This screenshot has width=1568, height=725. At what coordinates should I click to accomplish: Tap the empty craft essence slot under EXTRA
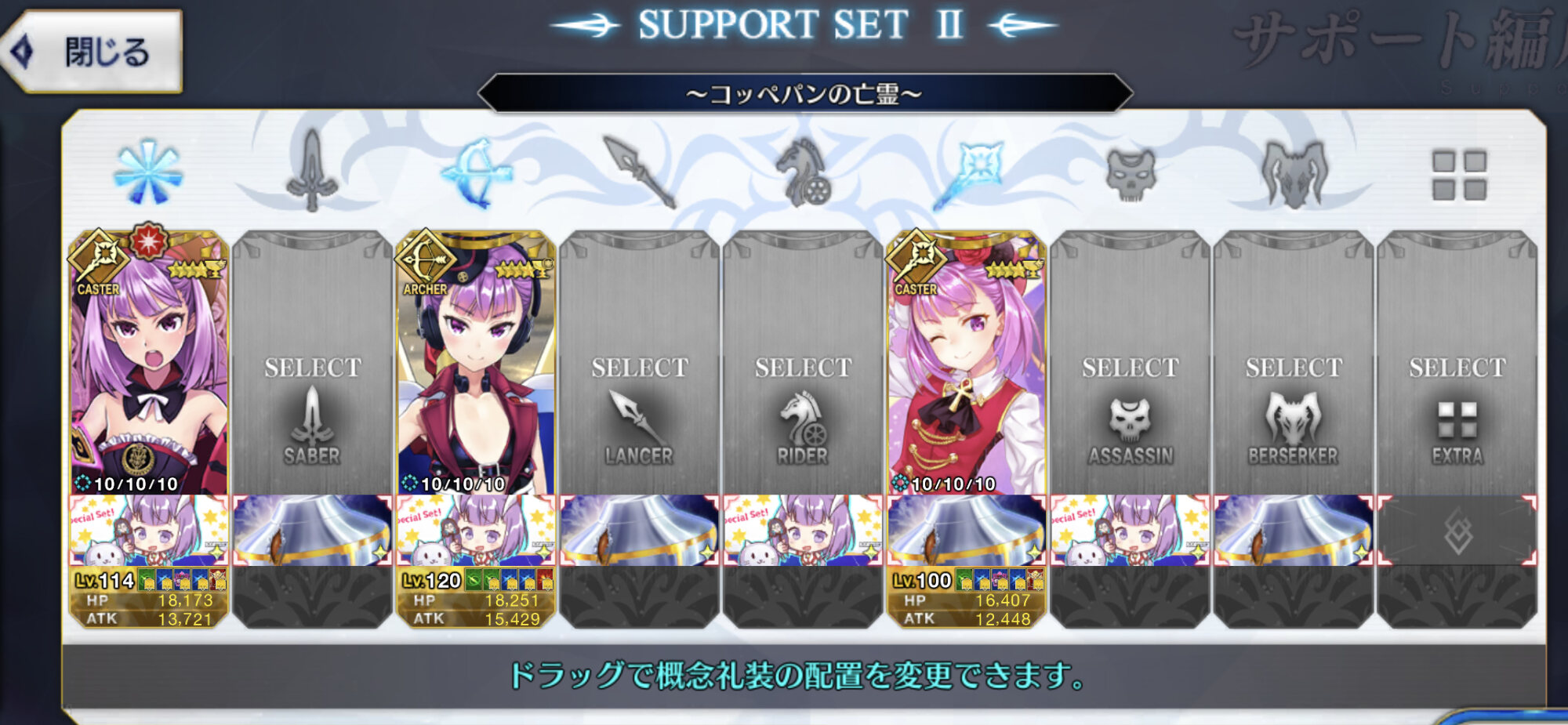click(1457, 531)
